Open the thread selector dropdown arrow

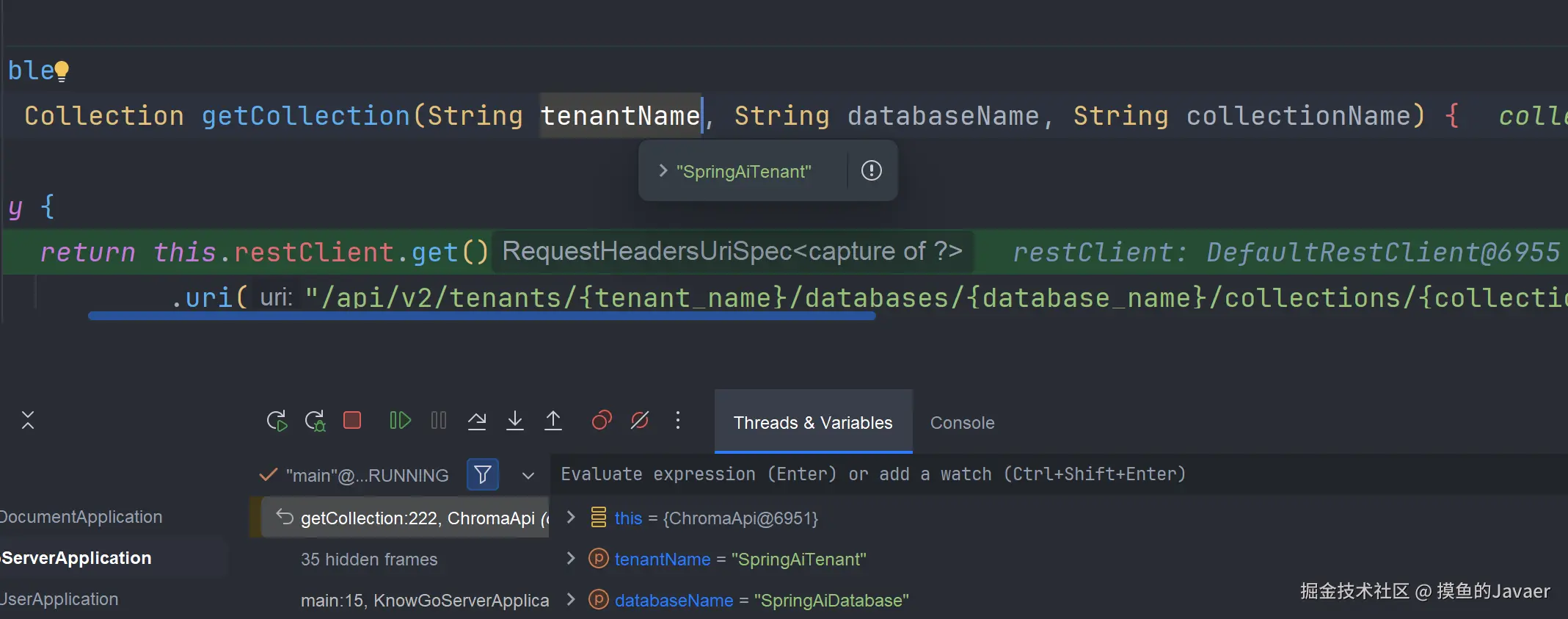[x=528, y=475]
